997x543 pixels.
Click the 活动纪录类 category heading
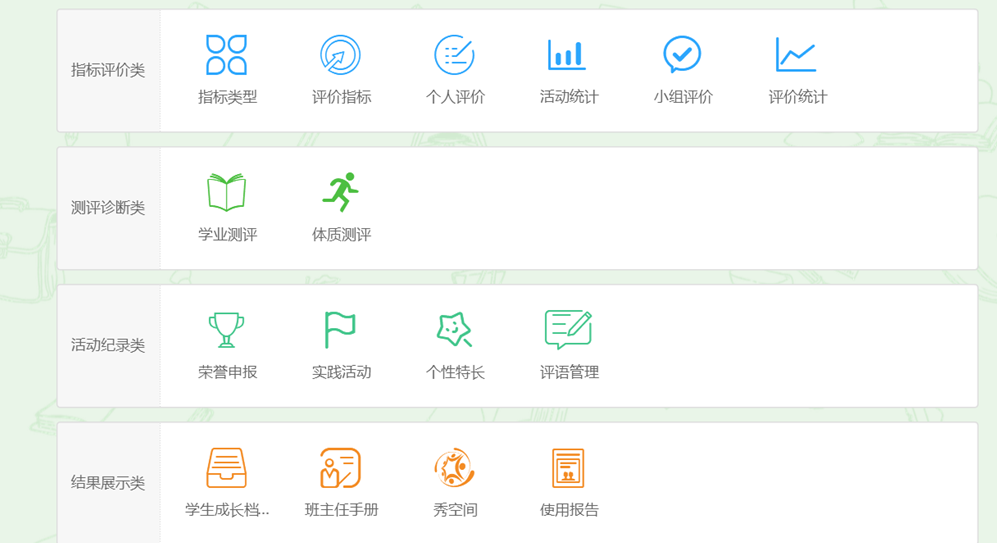(x=108, y=345)
